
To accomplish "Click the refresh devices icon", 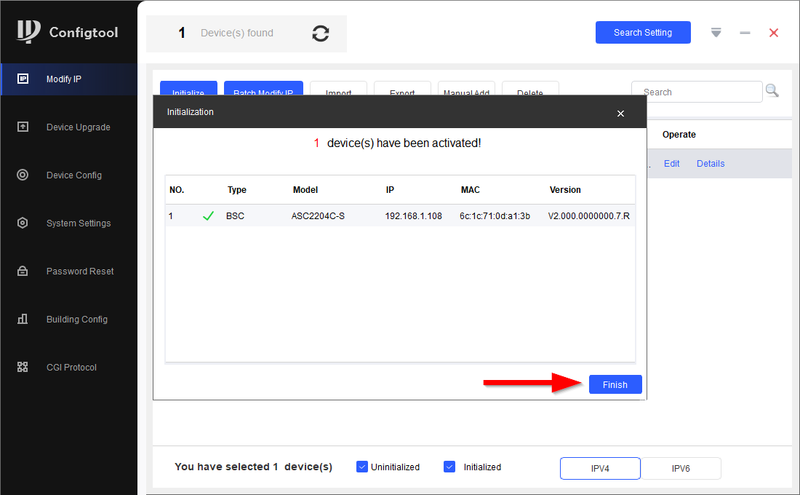I will pos(320,34).
